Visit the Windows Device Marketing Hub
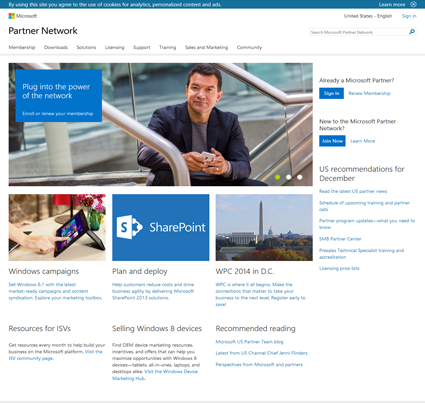 (155, 375)
